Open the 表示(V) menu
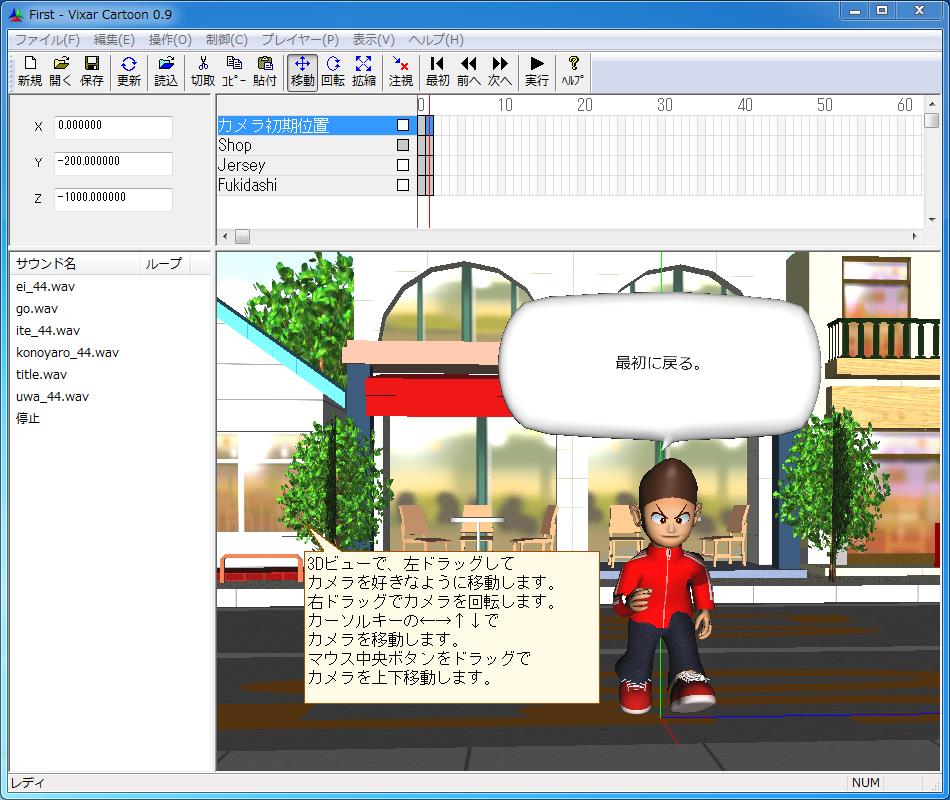This screenshot has height=800, width=950. pos(374,40)
